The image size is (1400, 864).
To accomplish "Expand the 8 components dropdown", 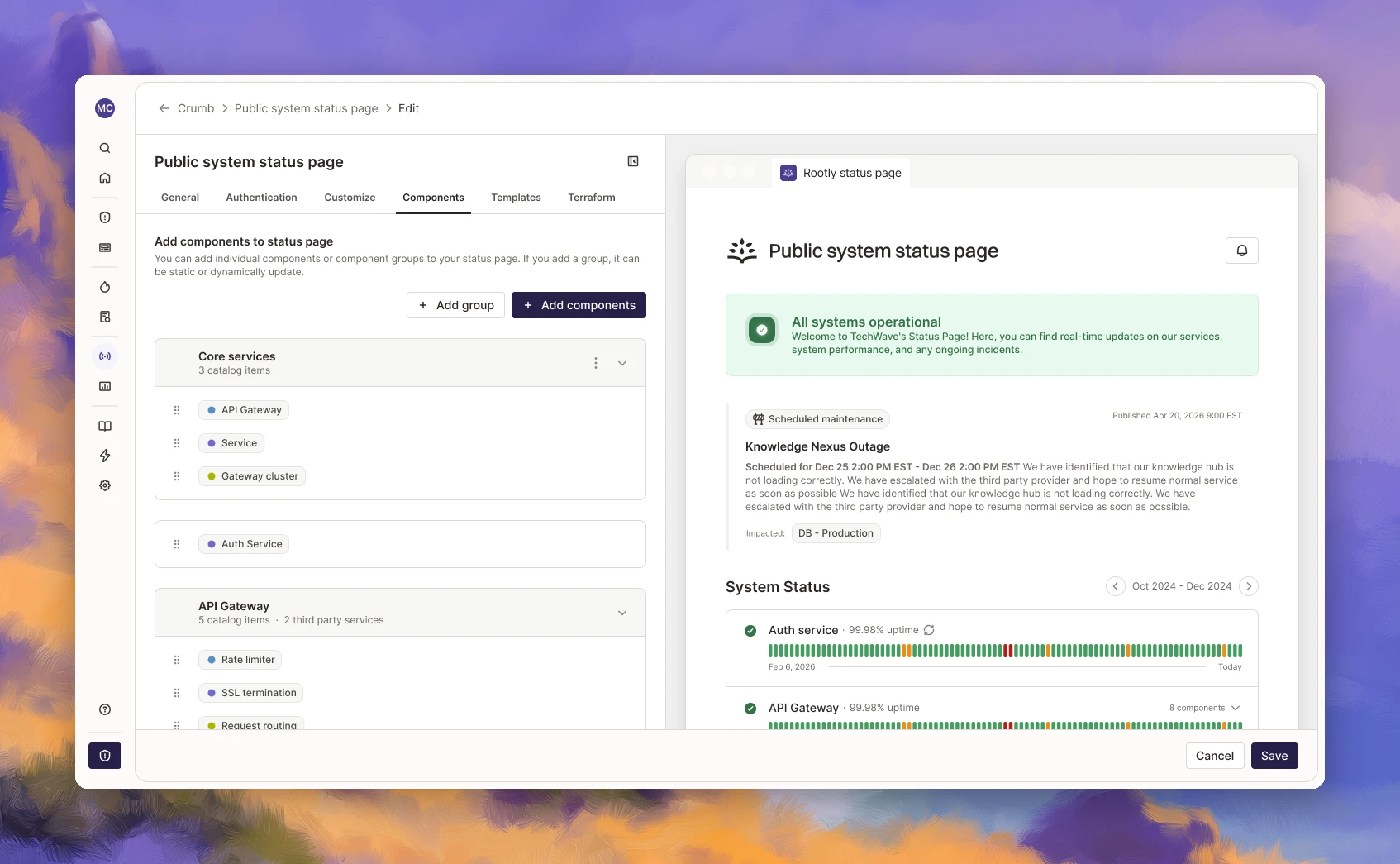I will pyautogui.click(x=1205, y=708).
